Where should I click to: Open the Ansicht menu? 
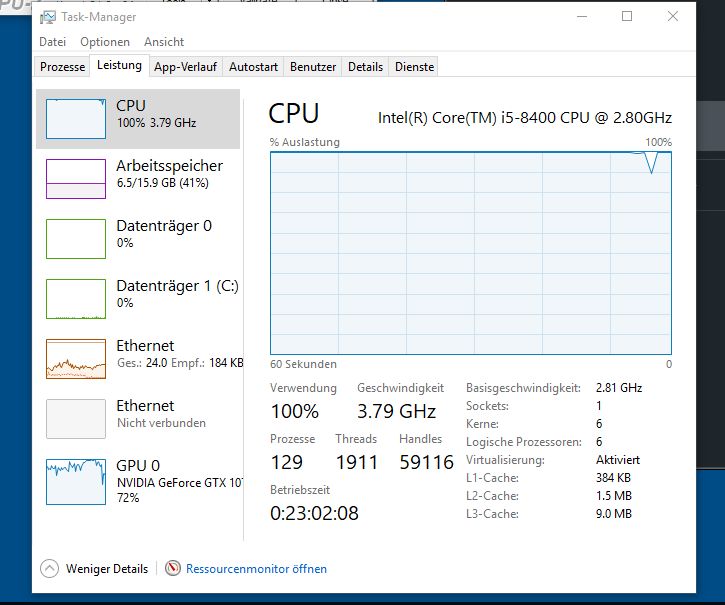pos(164,42)
